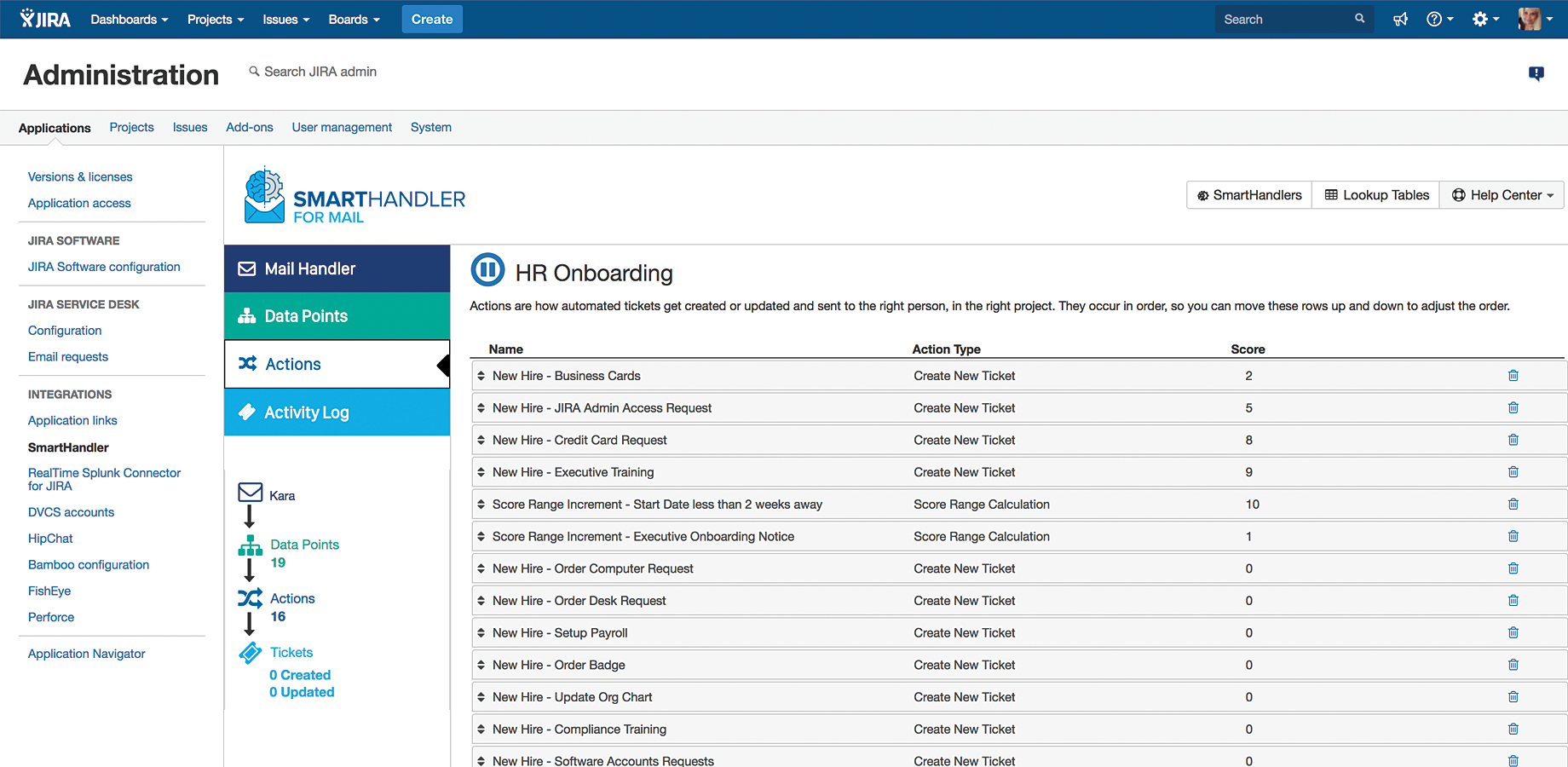The height and width of the screenshot is (767, 1568).
Task: Open Lookup Tables
Action: 1376,195
